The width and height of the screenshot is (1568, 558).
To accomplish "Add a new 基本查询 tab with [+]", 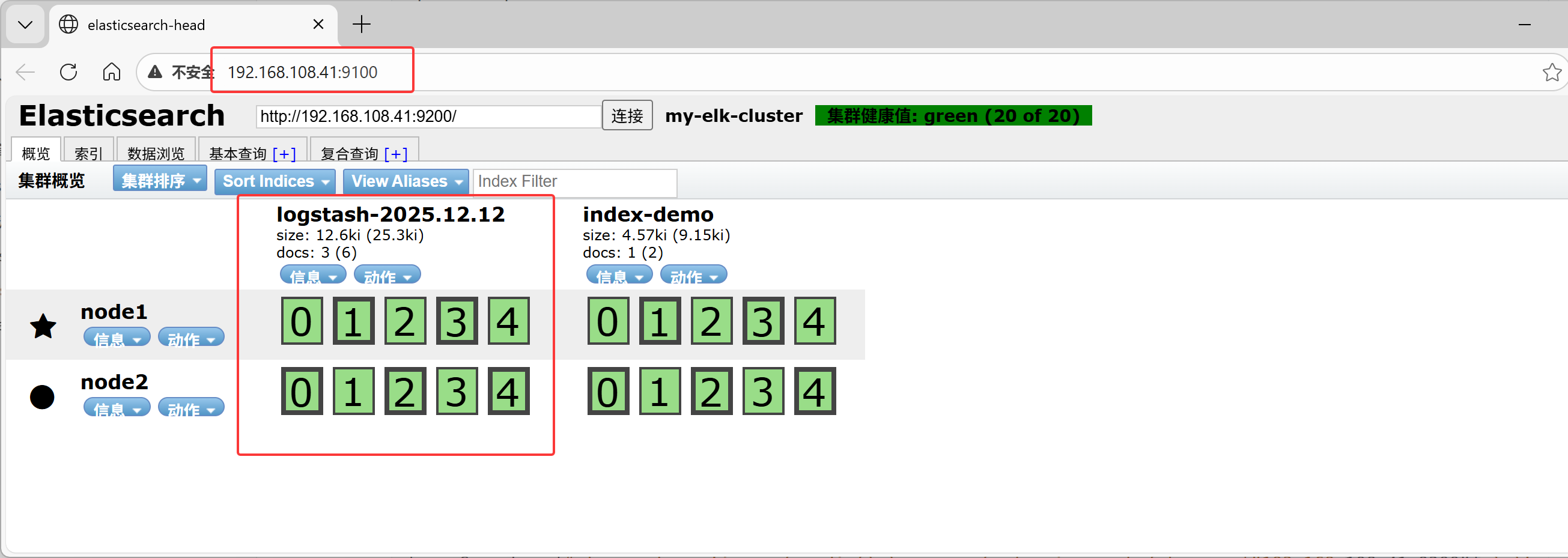I will (284, 154).
